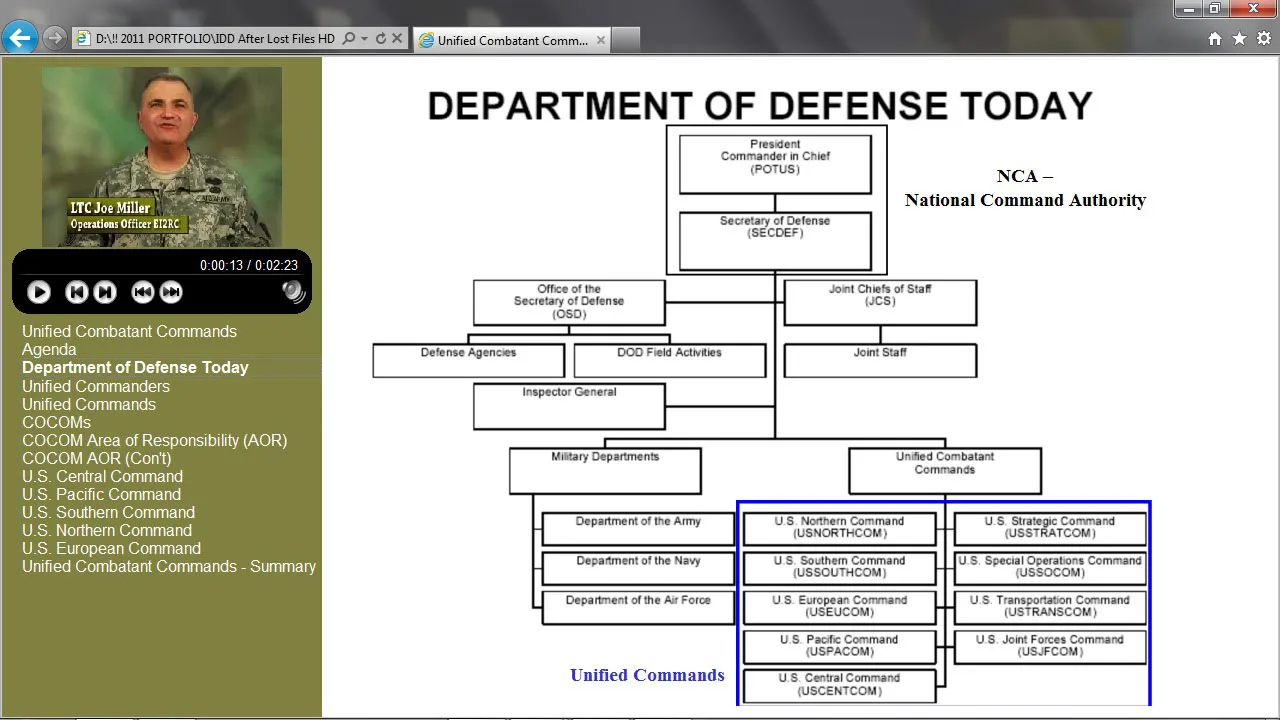The height and width of the screenshot is (720, 1280).
Task: Go back using the browser Back arrow
Action: point(20,39)
